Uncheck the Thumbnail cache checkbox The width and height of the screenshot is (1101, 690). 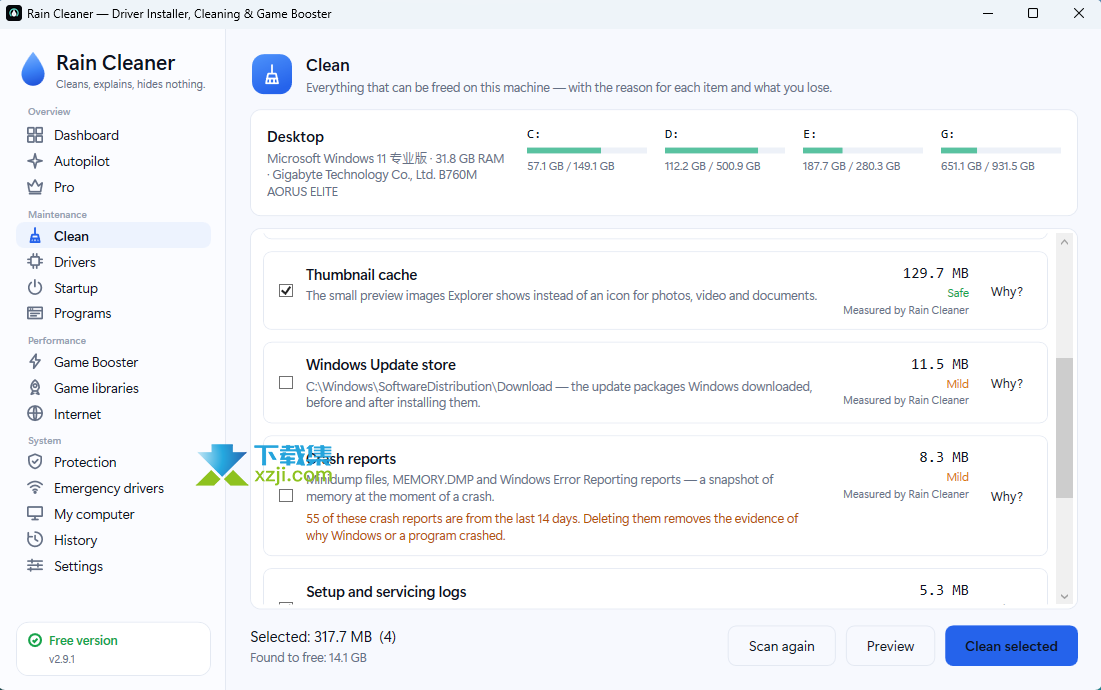click(x=286, y=291)
